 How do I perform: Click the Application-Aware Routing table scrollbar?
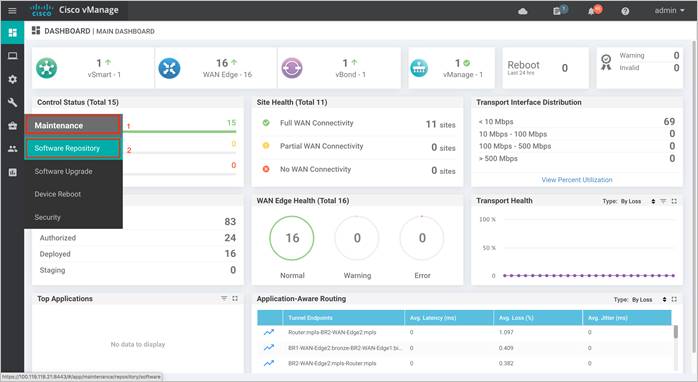(676, 332)
